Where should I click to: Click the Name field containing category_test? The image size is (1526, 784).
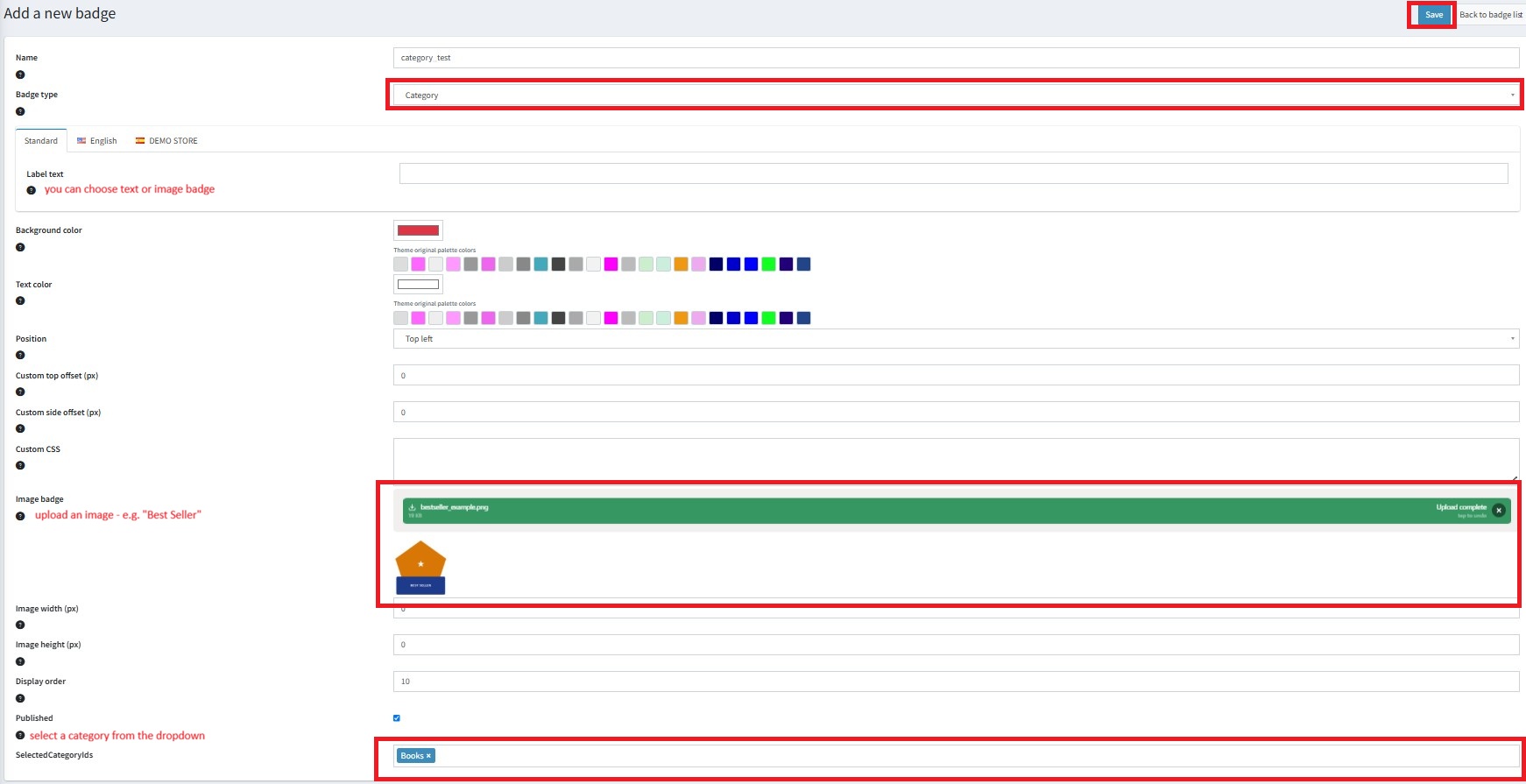click(956, 58)
